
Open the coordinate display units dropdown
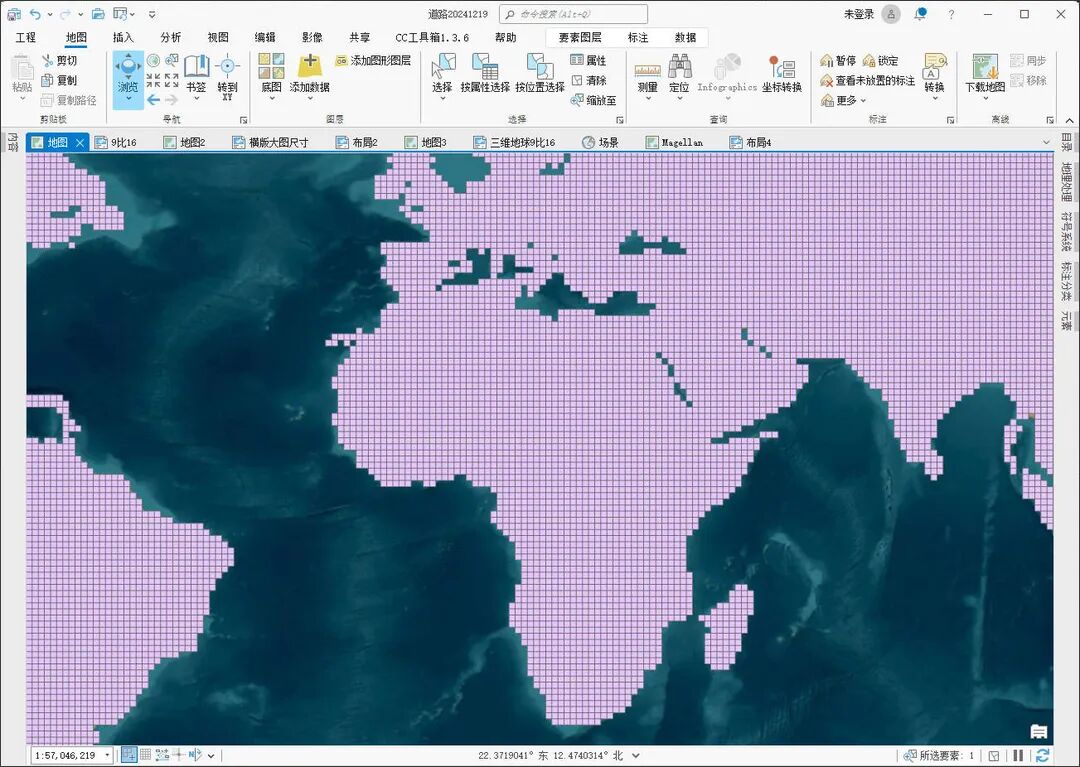(x=636, y=755)
